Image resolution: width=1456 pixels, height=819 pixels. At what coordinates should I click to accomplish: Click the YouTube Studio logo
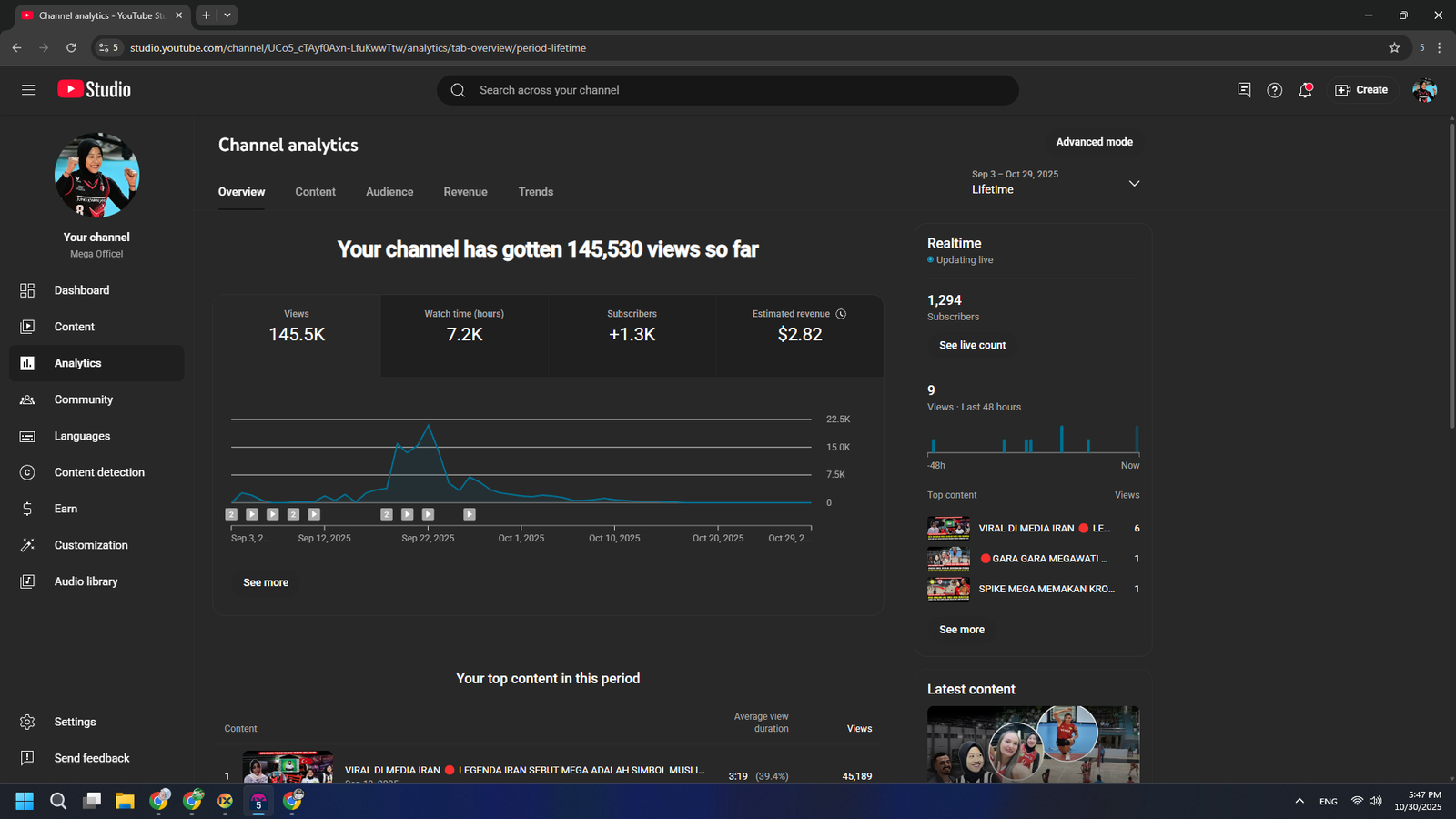(95, 89)
